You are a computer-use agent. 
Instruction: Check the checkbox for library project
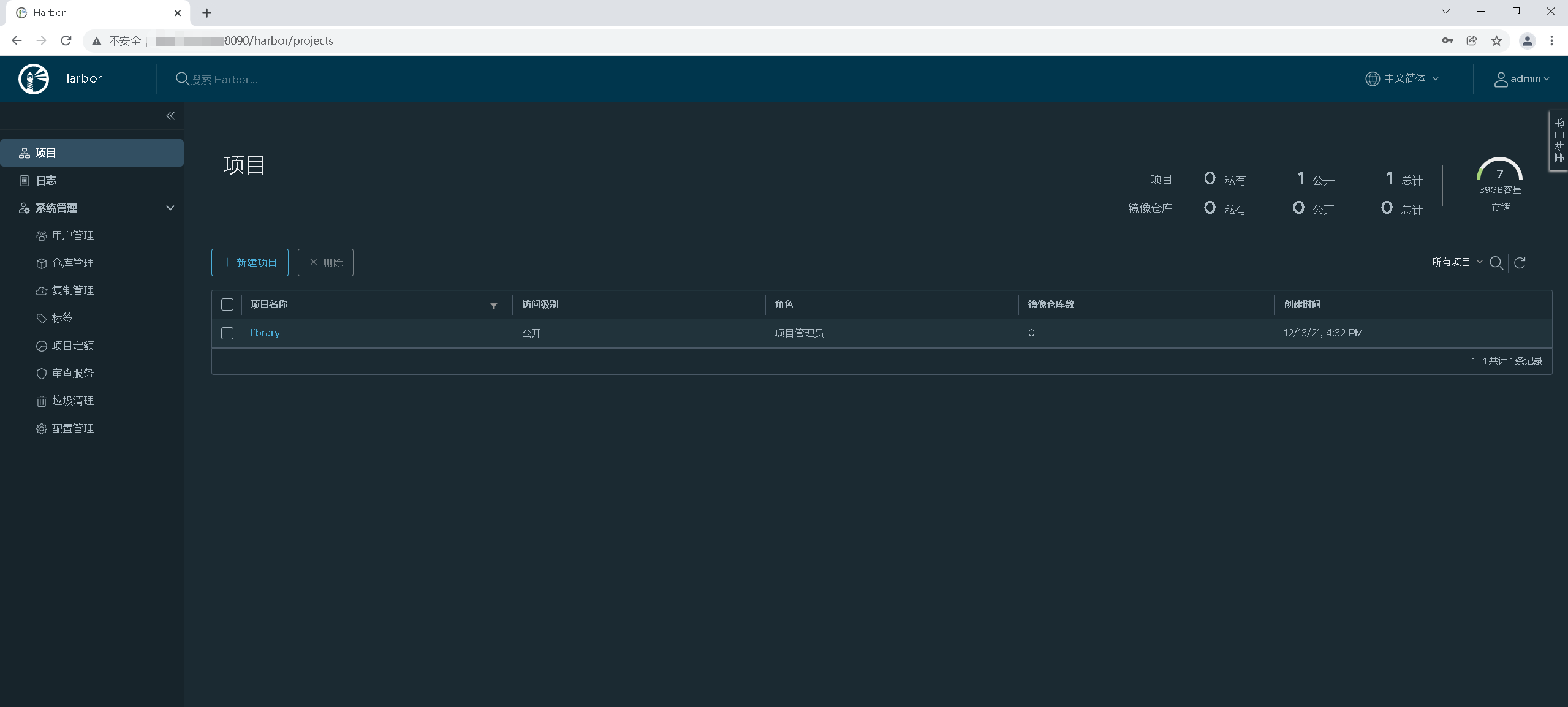tap(227, 333)
